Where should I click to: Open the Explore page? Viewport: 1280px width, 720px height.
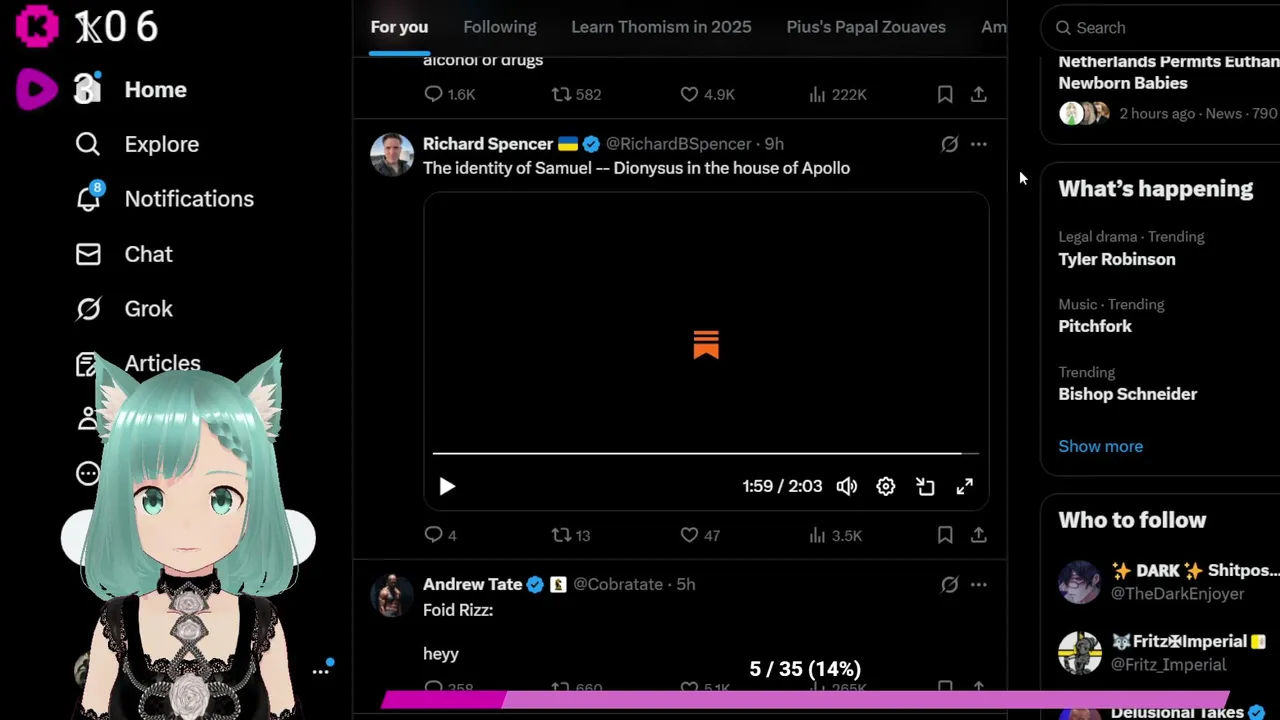click(137, 144)
